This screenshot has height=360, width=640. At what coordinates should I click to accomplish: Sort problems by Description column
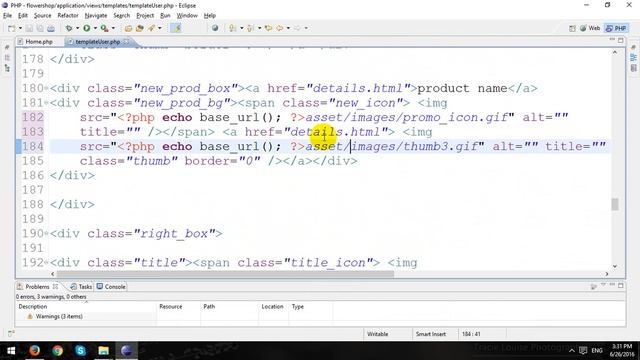click(87, 307)
